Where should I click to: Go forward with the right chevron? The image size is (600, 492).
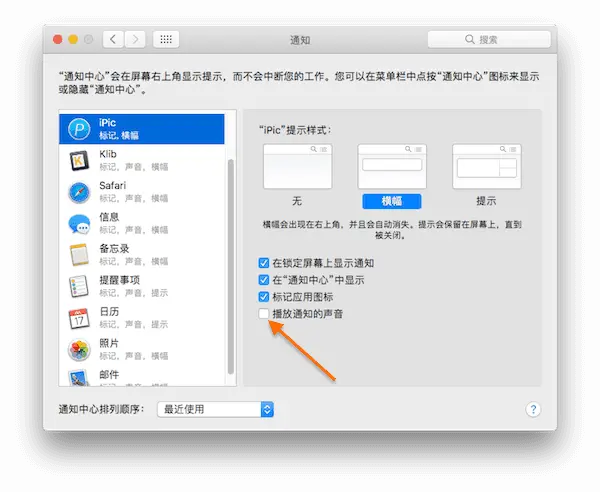click(x=135, y=39)
